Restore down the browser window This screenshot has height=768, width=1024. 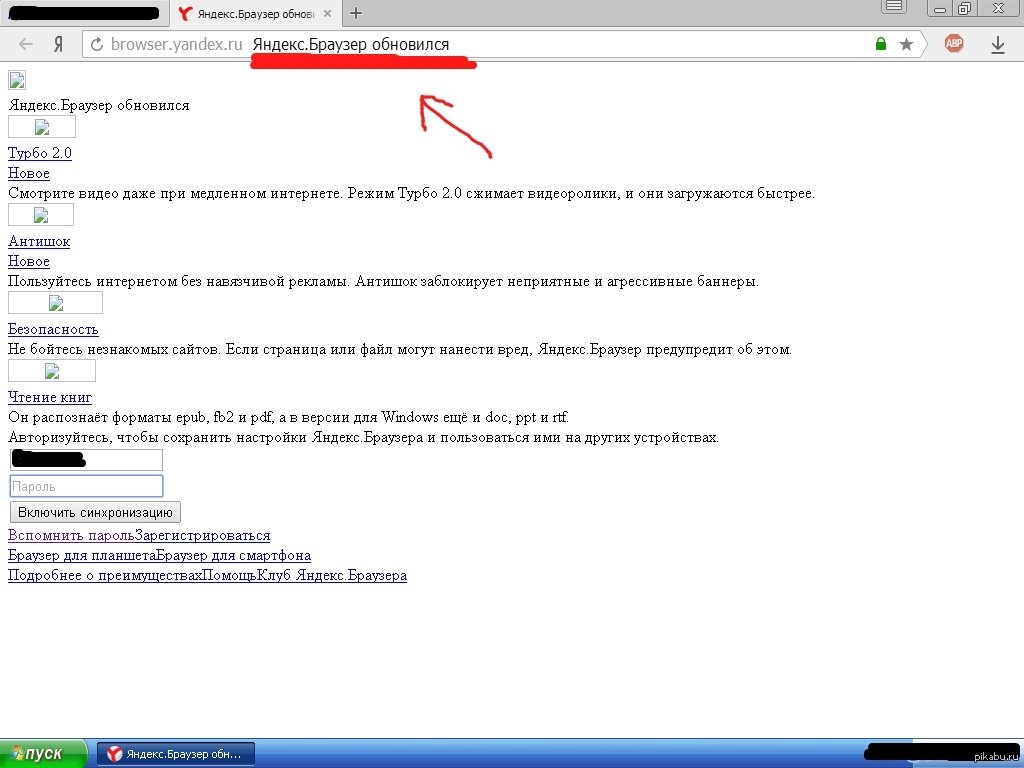[965, 8]
